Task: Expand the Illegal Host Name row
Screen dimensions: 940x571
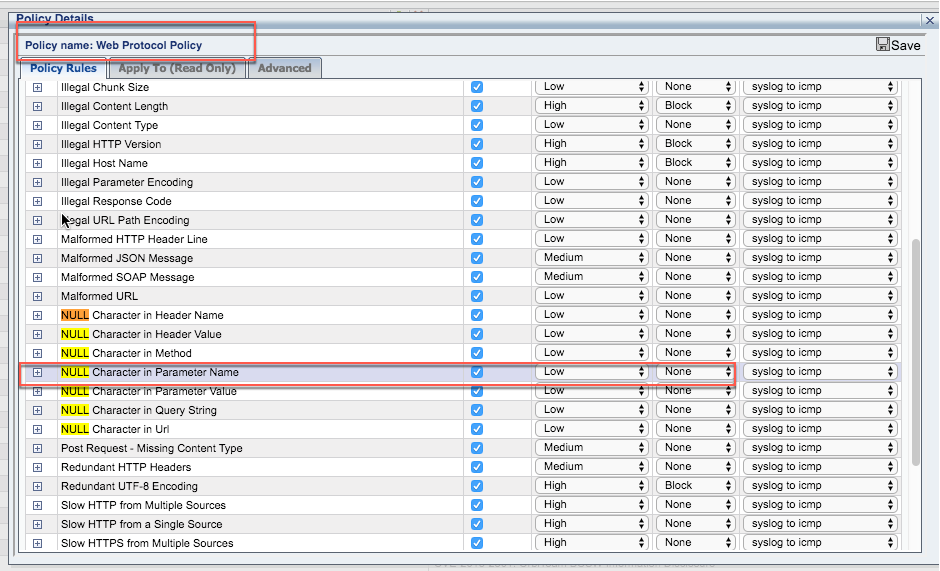Action: point(38,163)
